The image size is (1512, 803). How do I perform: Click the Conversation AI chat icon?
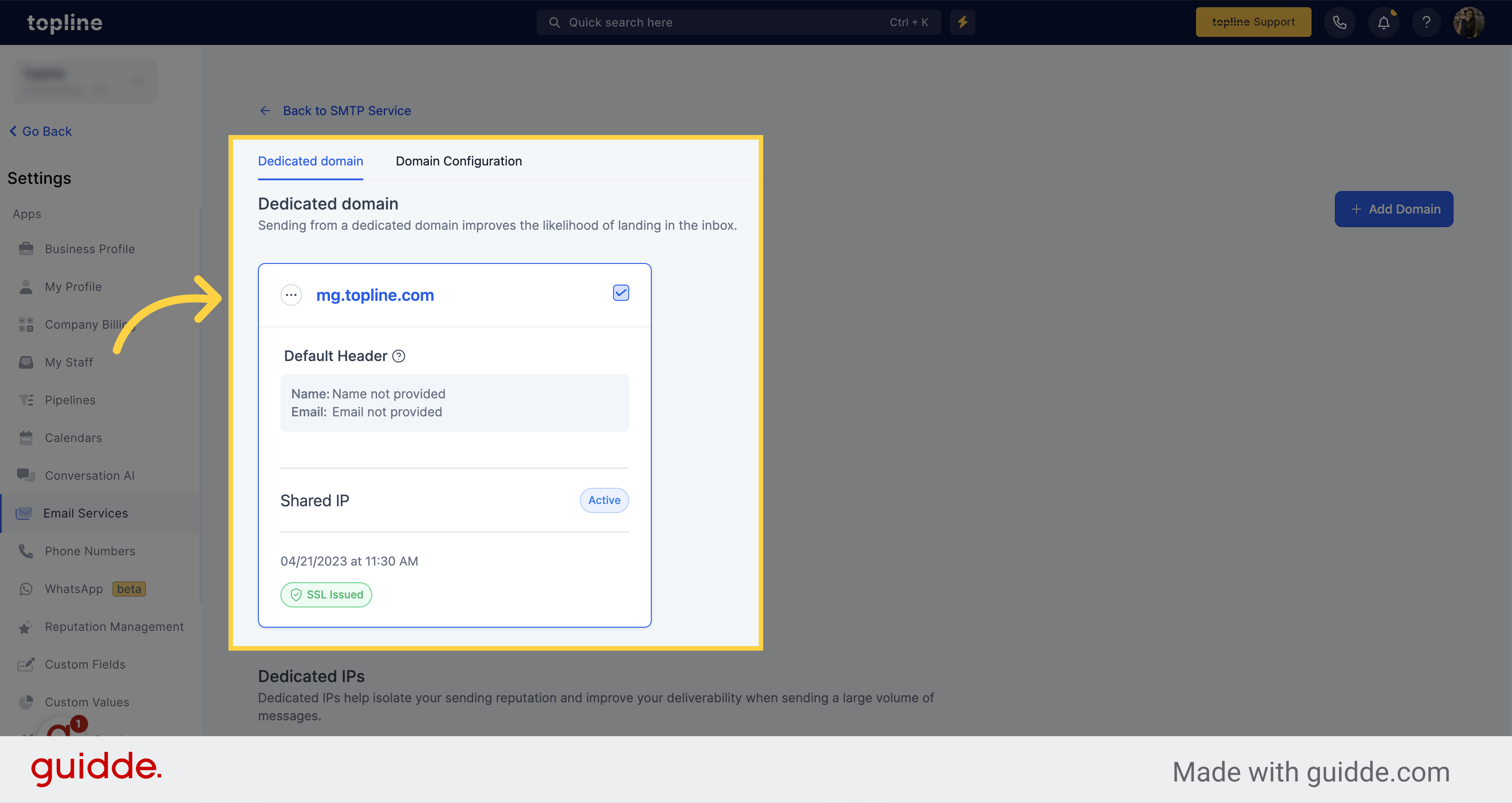[26, 476]
